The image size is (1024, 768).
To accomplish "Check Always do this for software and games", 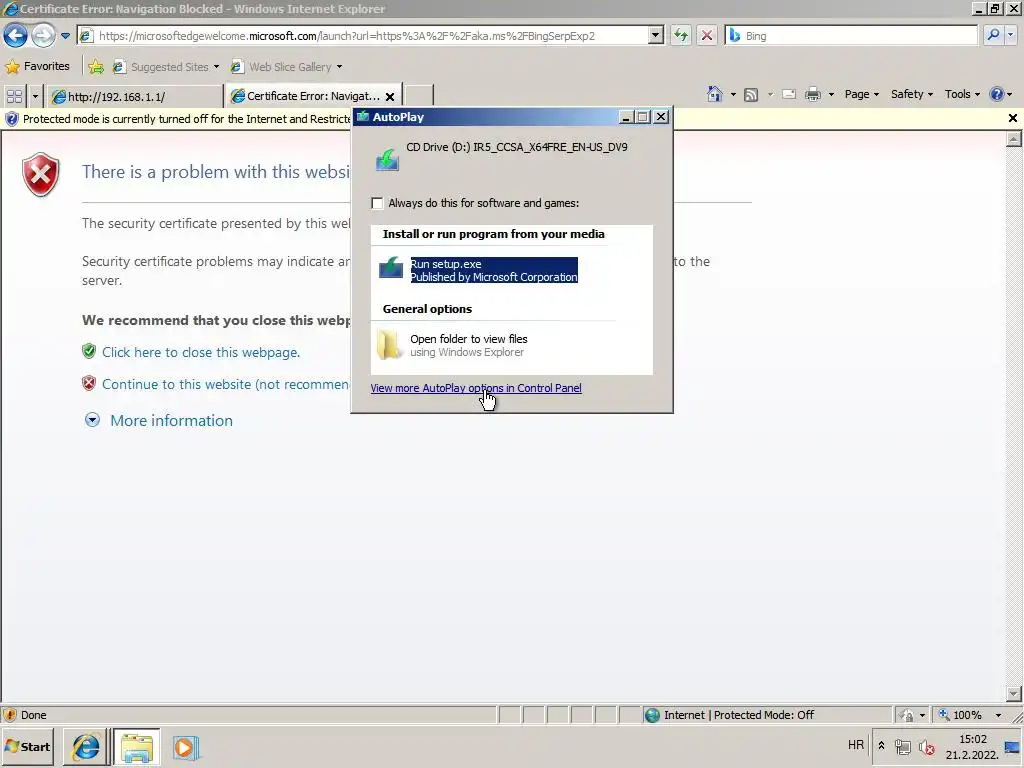I will pos(377,203).
